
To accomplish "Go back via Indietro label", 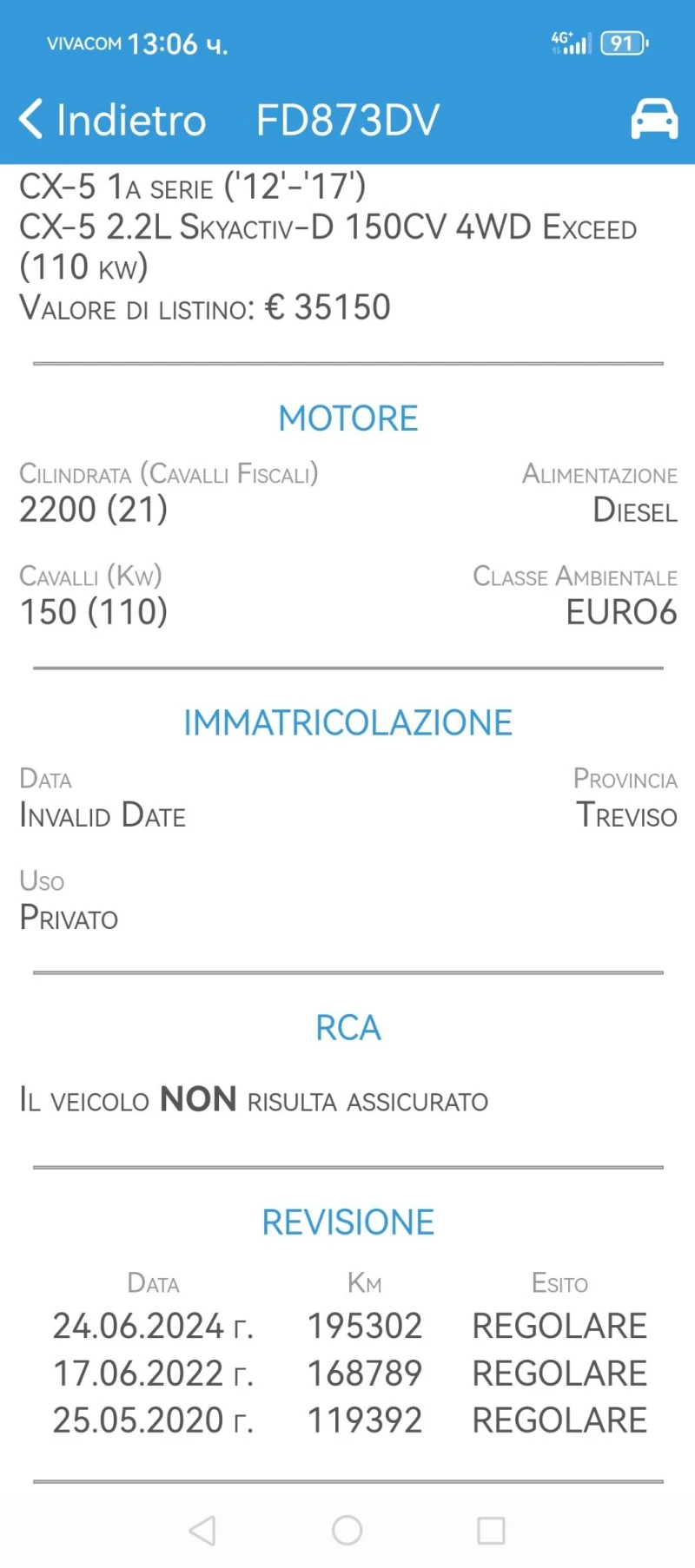I will tap(131, 120).
